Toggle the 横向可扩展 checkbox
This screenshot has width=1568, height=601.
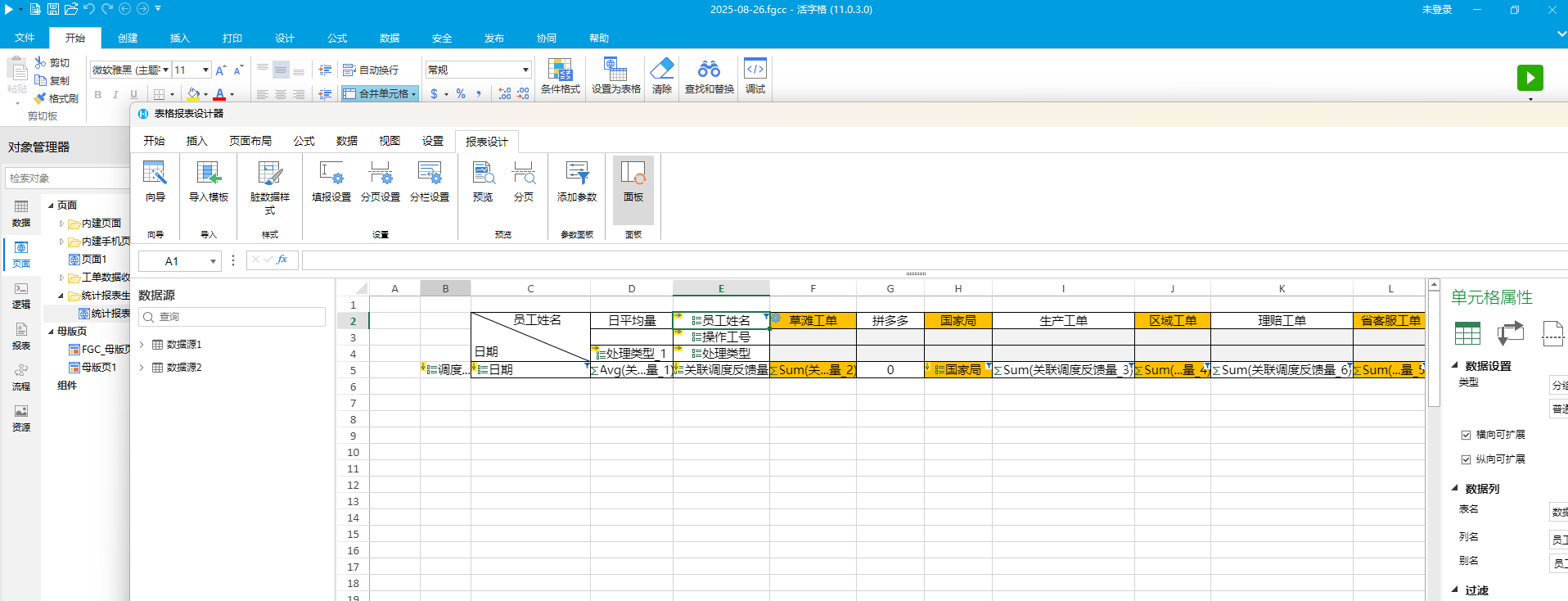point(1466,435)
